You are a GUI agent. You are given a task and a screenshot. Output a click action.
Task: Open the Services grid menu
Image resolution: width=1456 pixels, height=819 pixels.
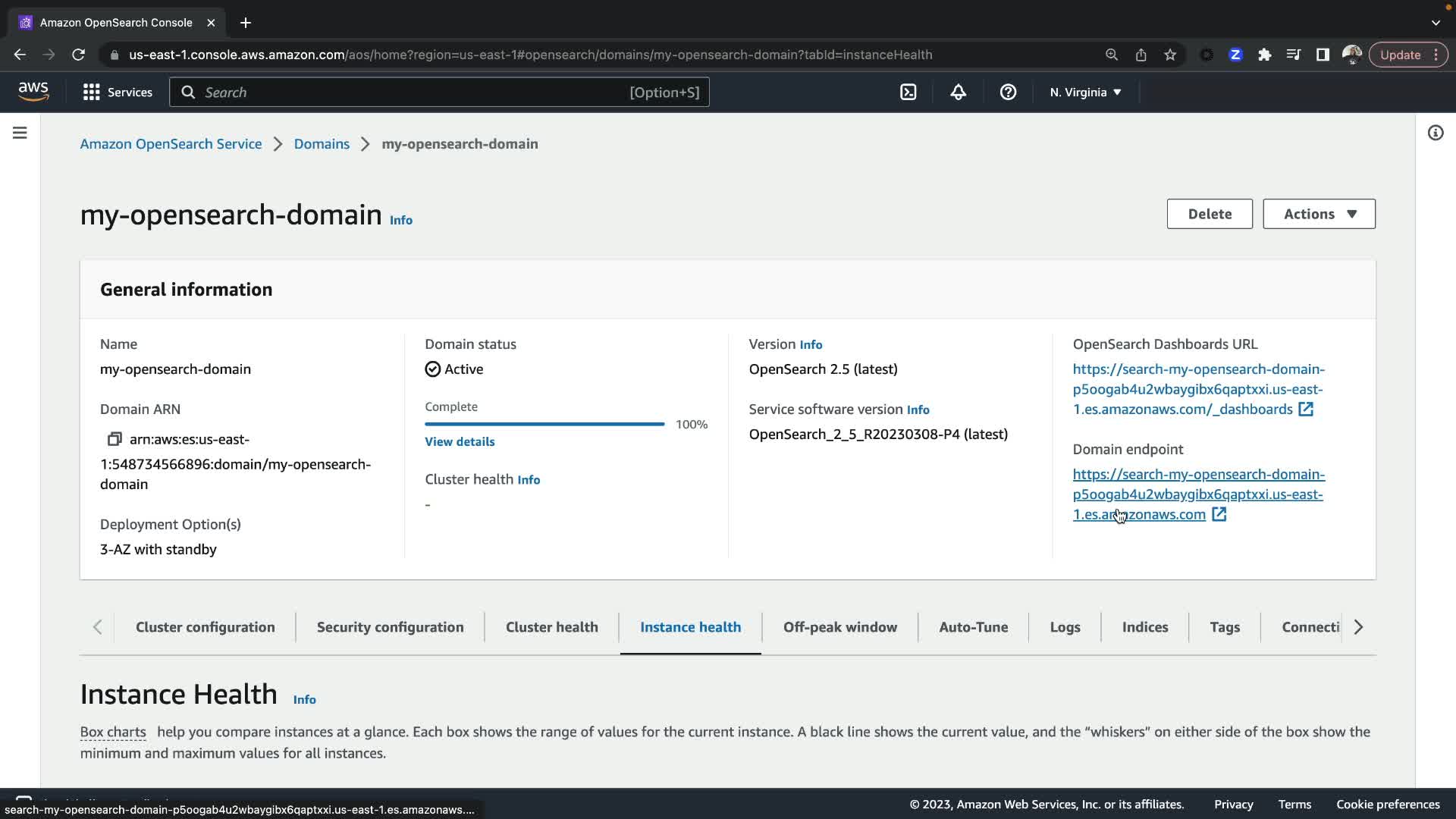click(x=118, y=93)
